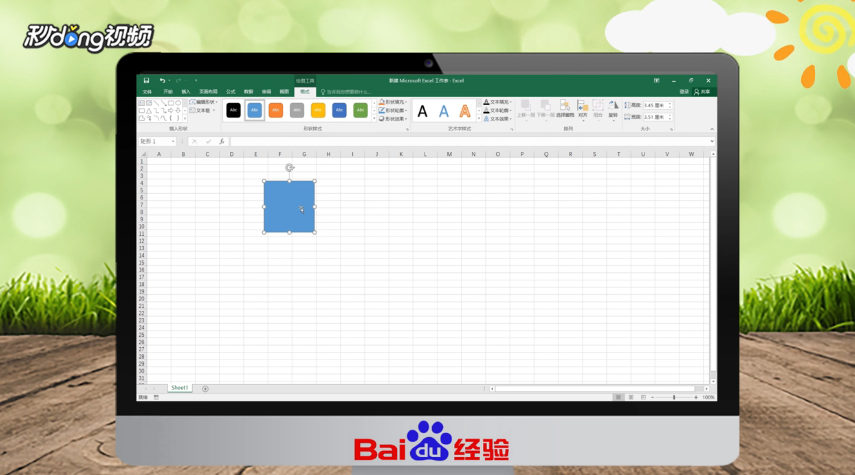
Task: Open 文本填充 (Text Fill) menu
Action: pyautogui.click(x=497, y=102)
